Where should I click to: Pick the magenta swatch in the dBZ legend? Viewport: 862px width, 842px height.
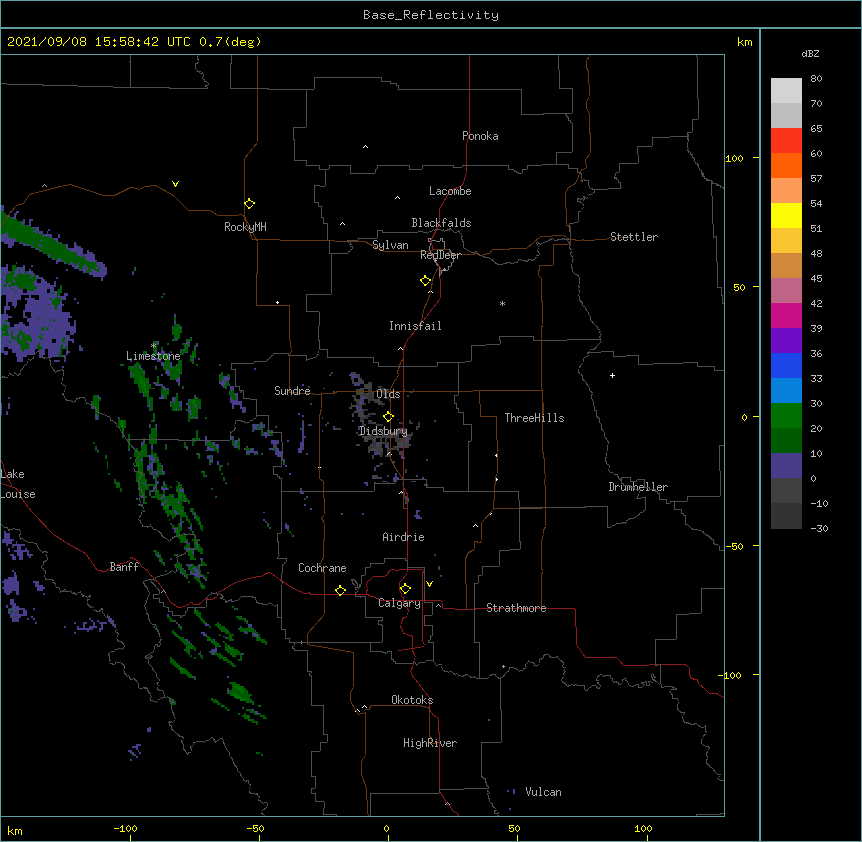pos(786,315)
